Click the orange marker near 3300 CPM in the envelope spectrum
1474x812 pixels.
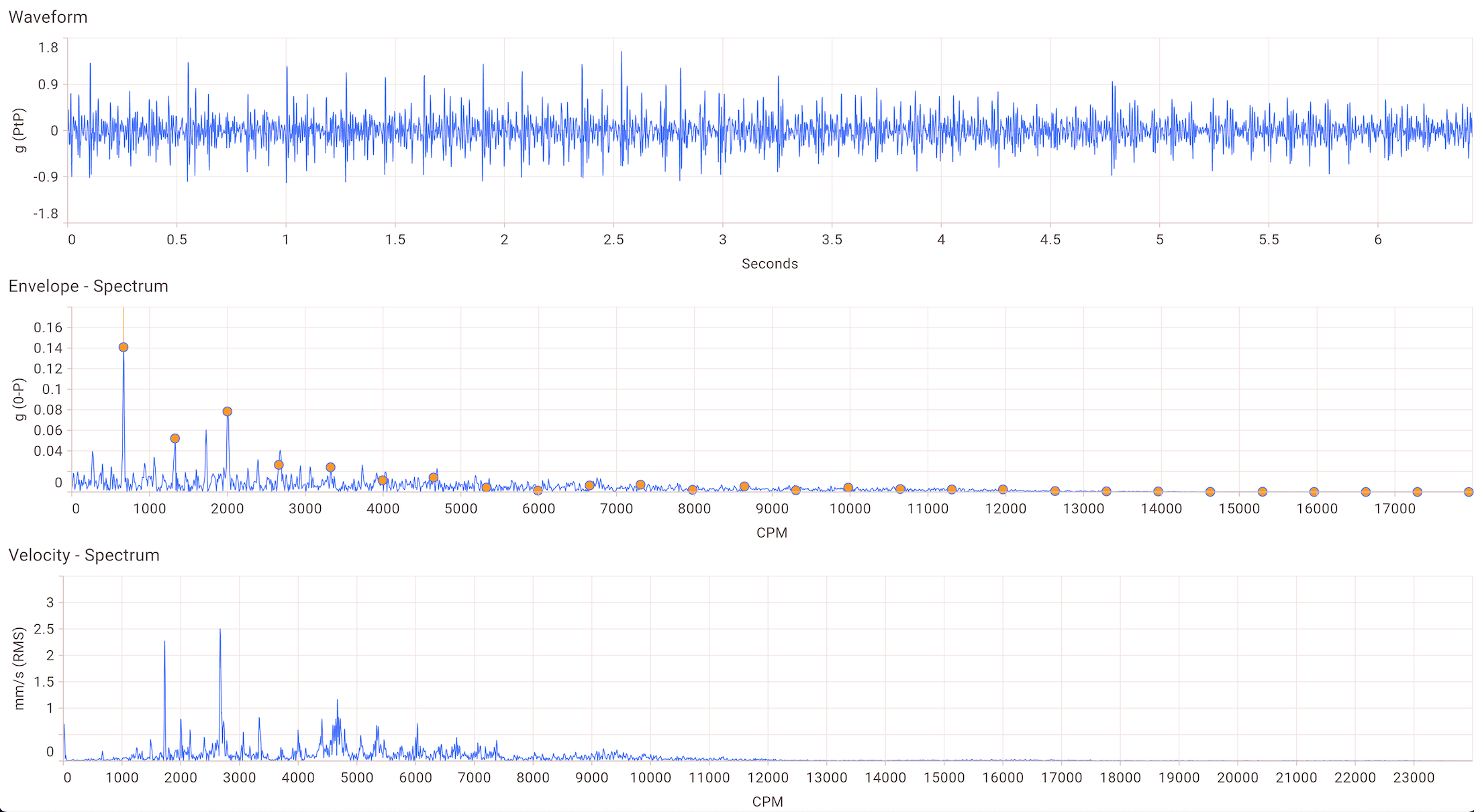pos(330,468)
